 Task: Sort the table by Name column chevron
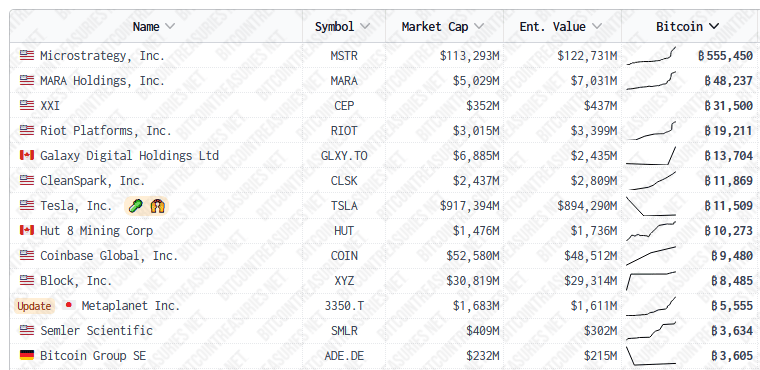coord(170,26)
